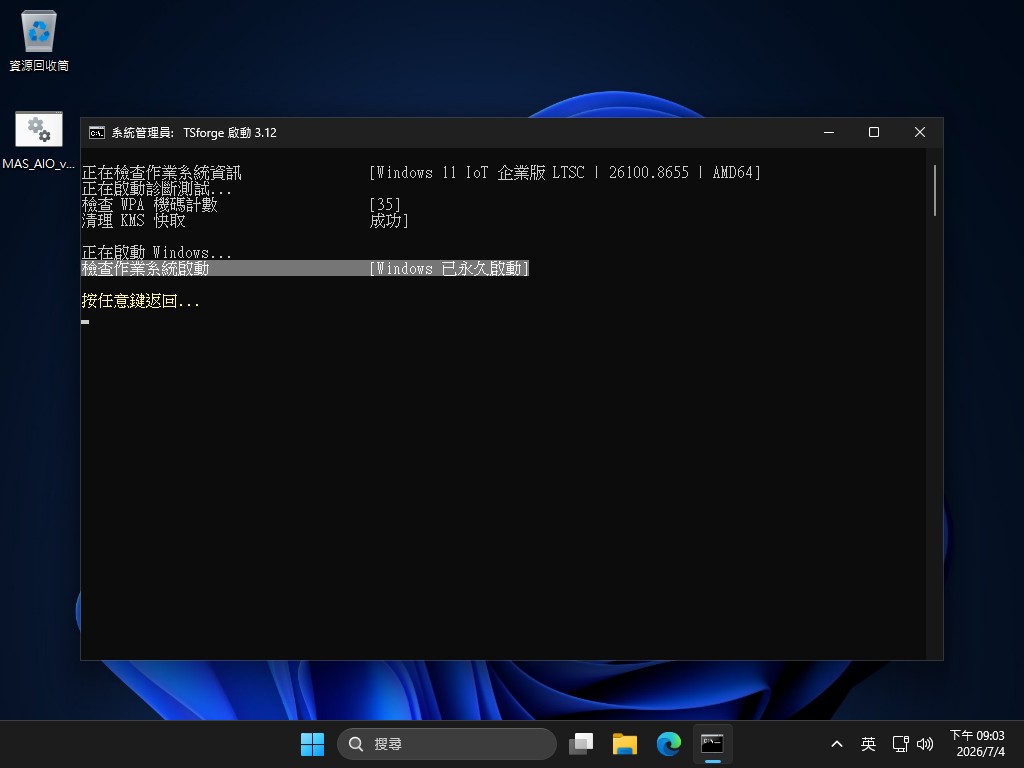Screen dimensions: 1024x768
Task: Open Microsoft Edge from the taskbar
Action: 668,744
